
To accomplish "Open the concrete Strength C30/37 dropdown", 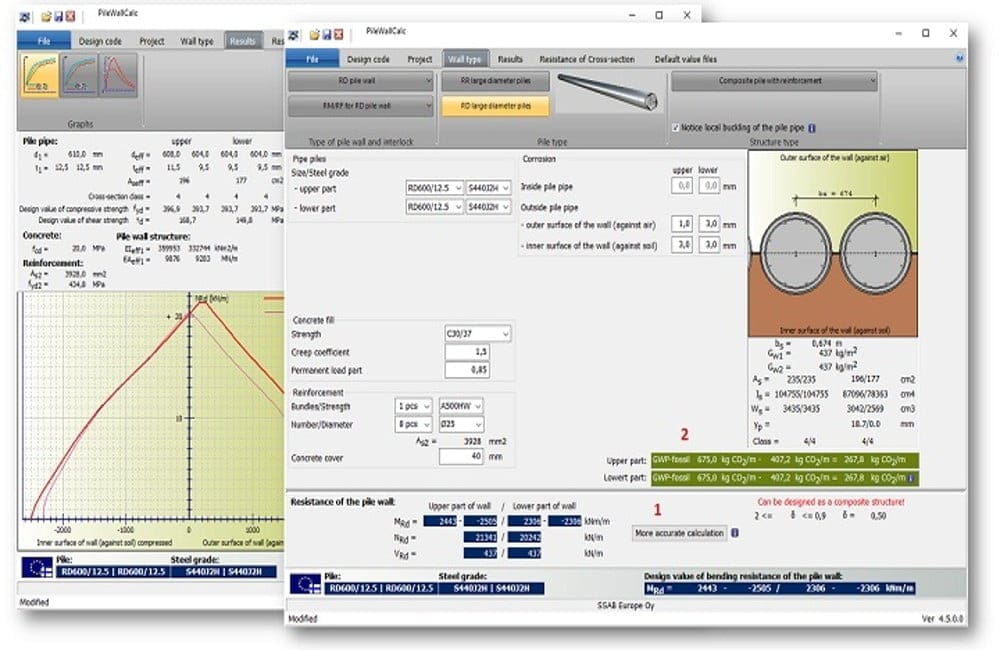I will click(479, 333).
